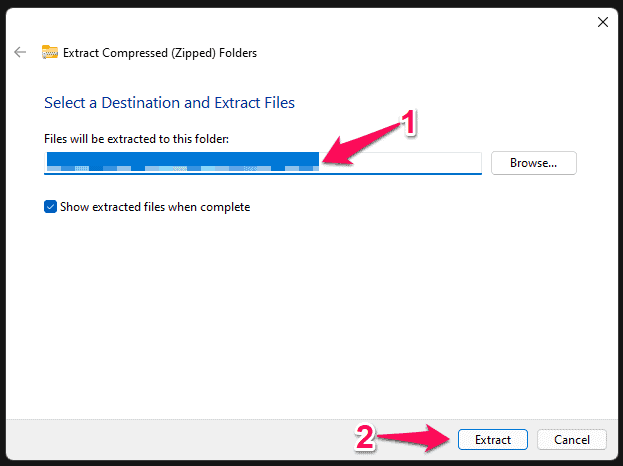Click the 'Files will be extracted to this folder:' label
The height and width of the screenshot is (466, 623).
tap(136, 137)
